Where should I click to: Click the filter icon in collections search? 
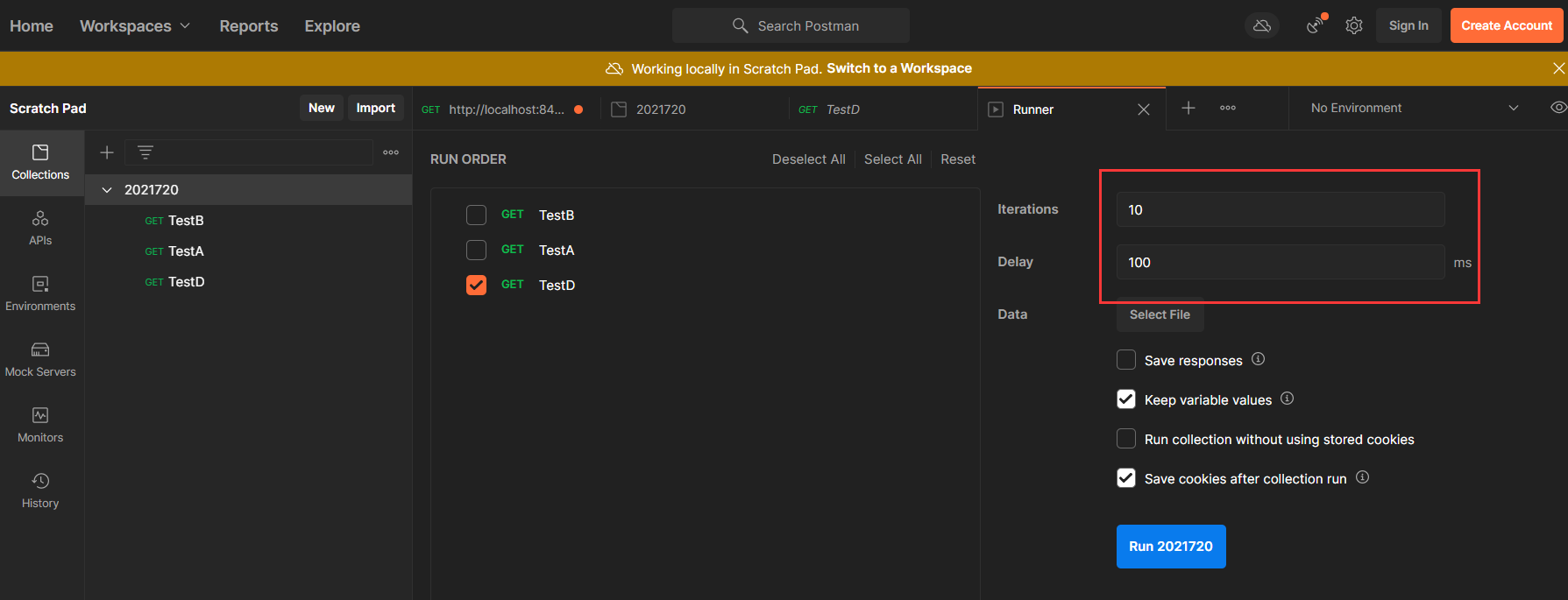click(145, 152)
